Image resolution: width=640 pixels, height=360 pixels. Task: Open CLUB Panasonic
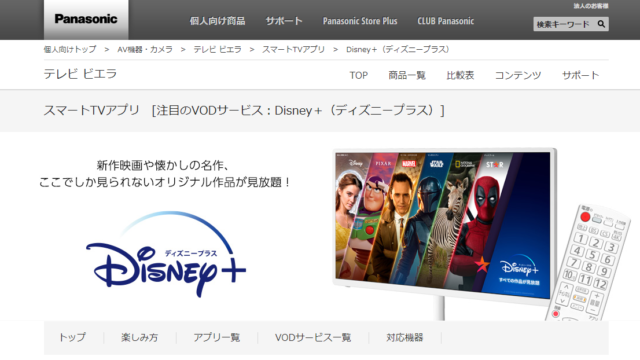[x=445, y=21]
